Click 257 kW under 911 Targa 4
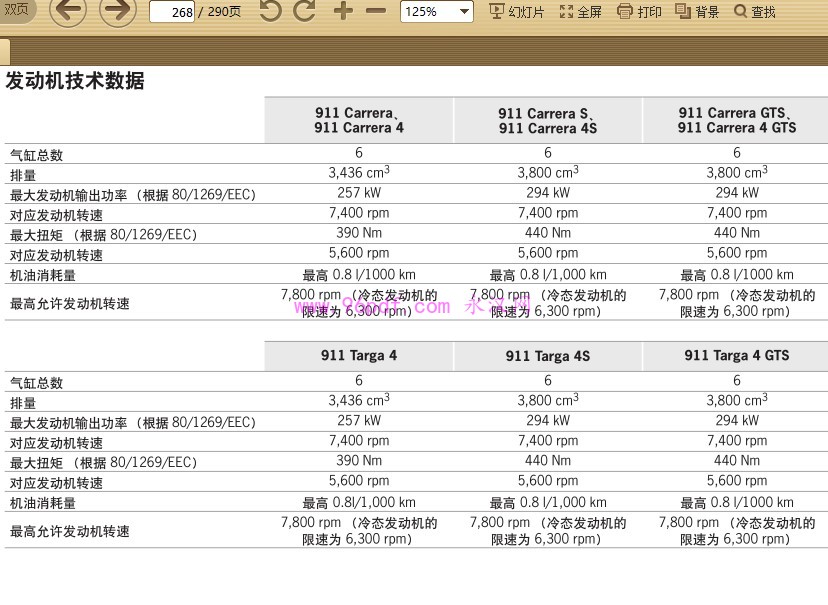This screenshot has height=605, width=828. point(359,420)
